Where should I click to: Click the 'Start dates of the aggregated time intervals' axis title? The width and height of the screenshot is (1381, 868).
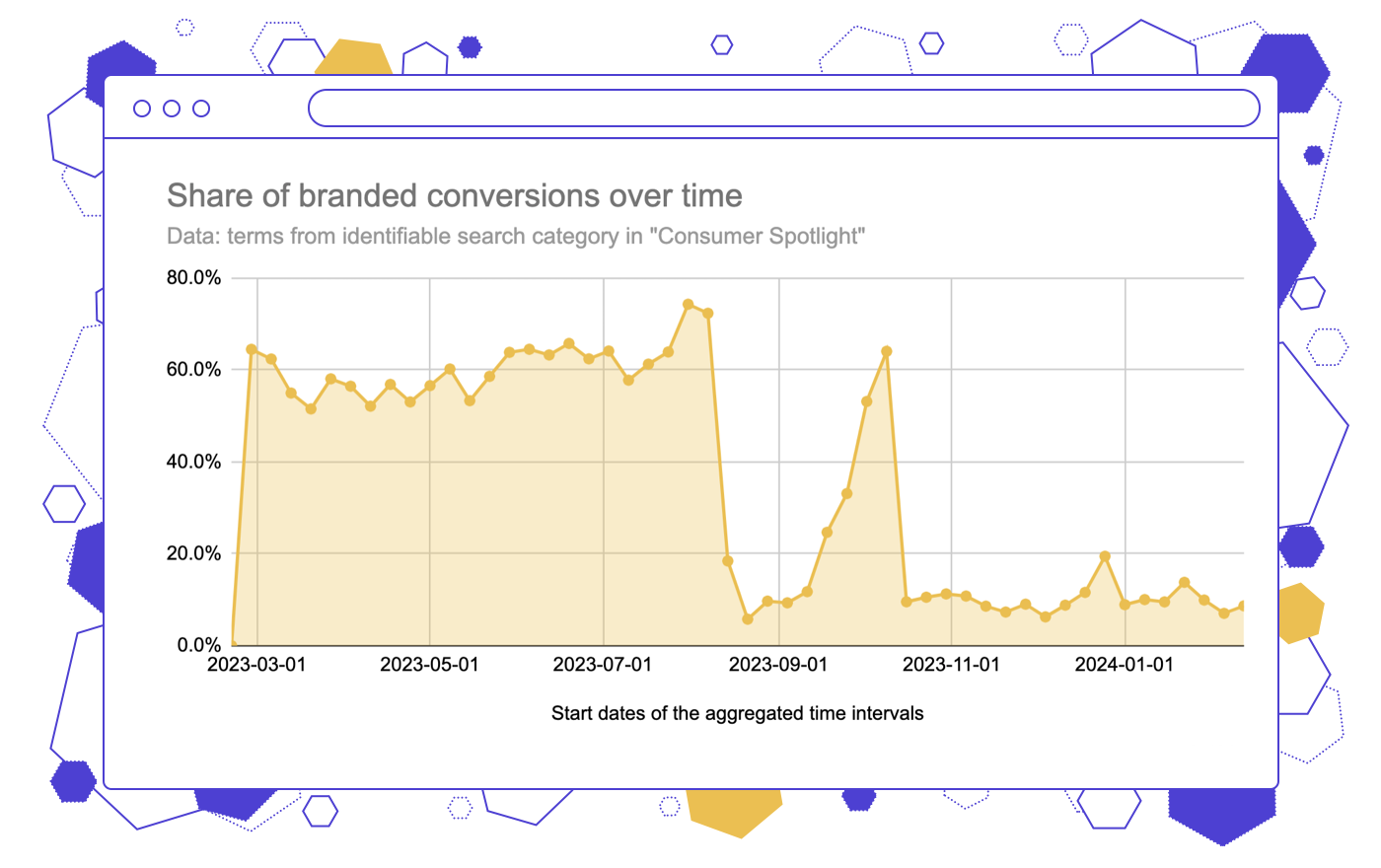coord(737,713)
